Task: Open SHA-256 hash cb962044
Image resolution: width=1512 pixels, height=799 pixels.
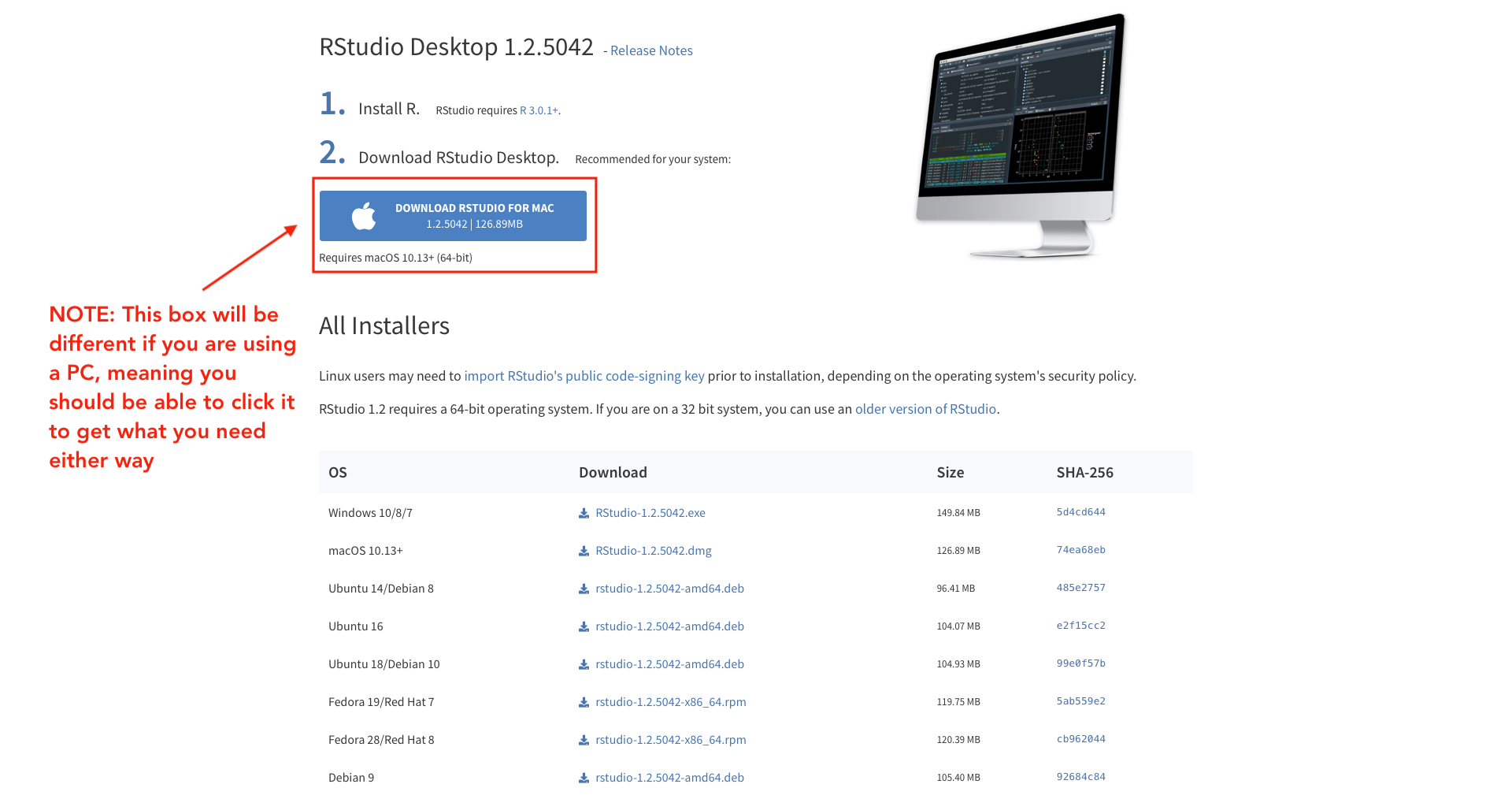Action: (x=1081, y=739)
